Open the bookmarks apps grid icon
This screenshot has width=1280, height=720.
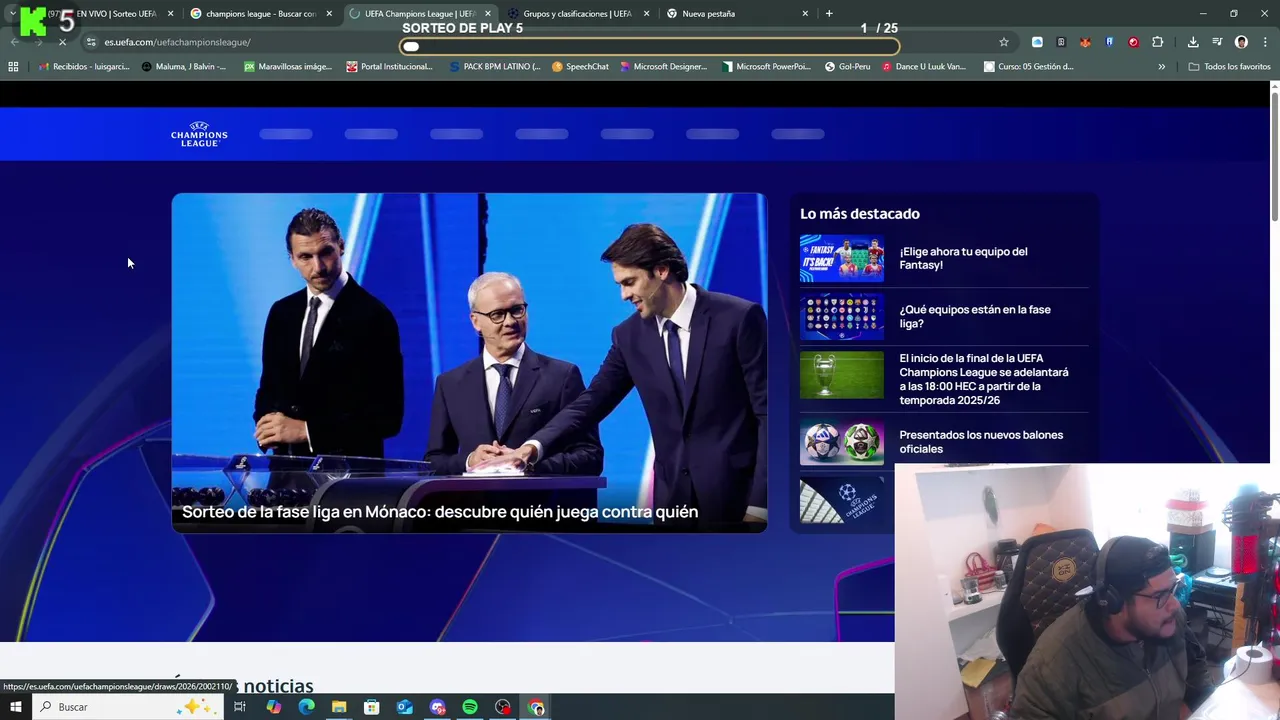[13, 66]
